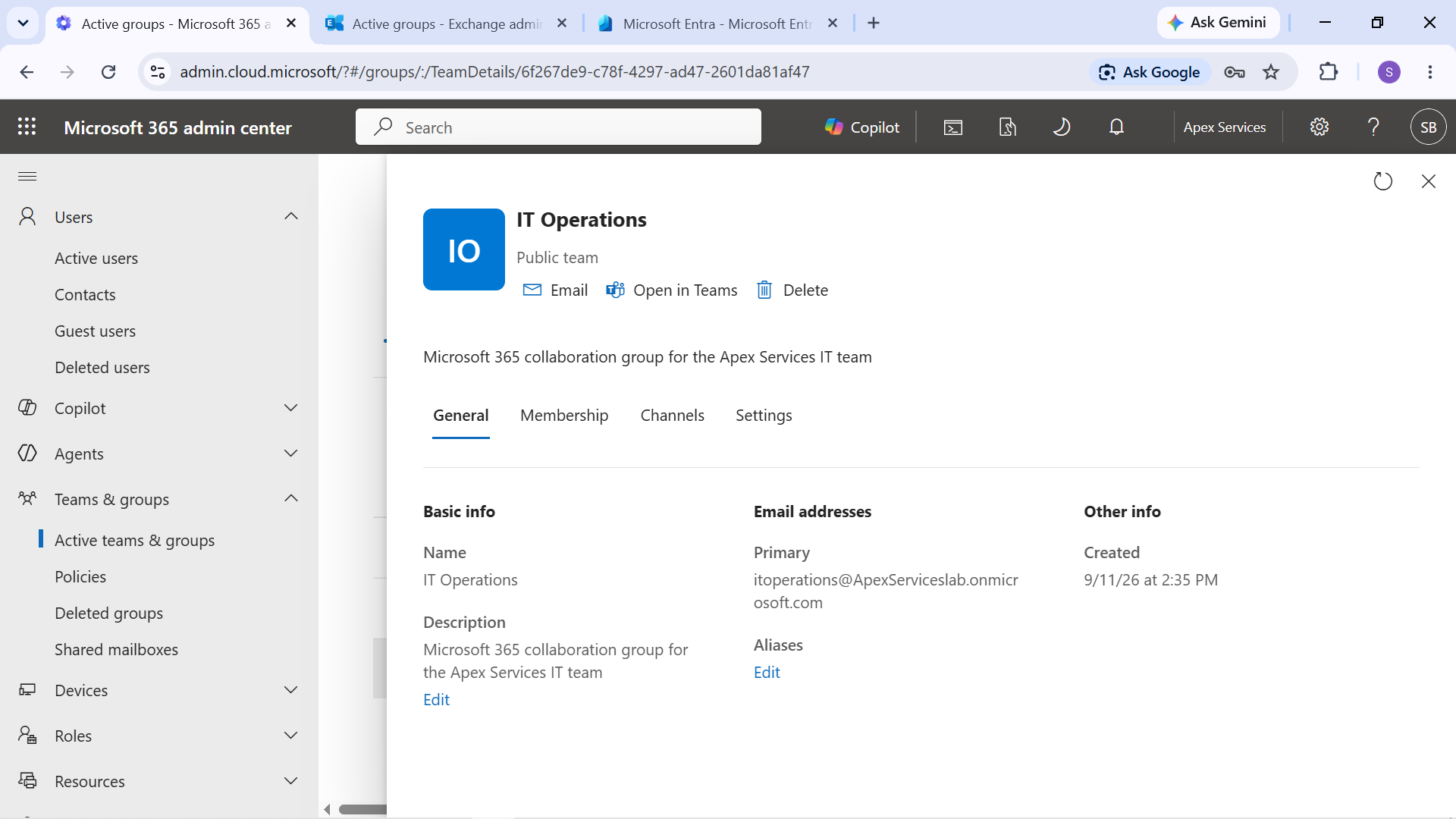Collapse the navigation hamburger menu
This screenshot has width=1456, height=819.
click(x=27, y=177)
